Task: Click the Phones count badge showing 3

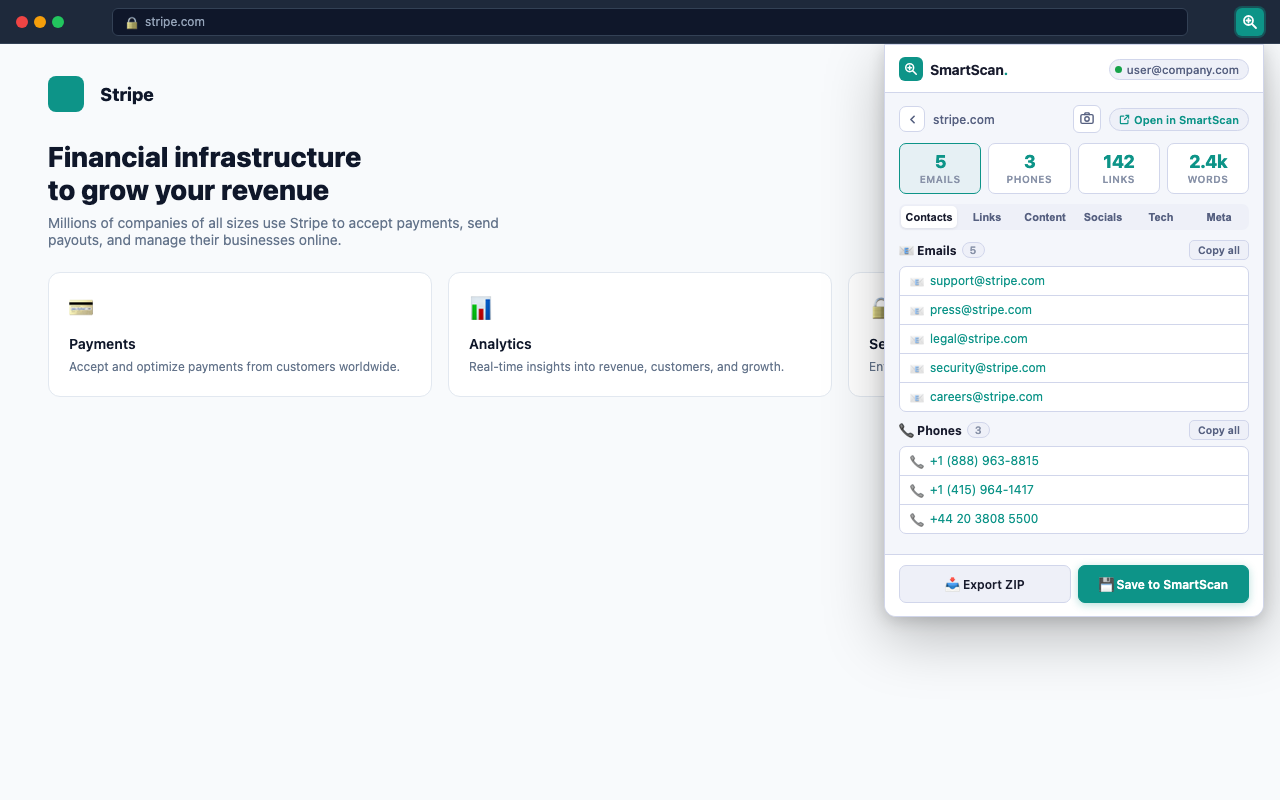Action: coord(978,430)
